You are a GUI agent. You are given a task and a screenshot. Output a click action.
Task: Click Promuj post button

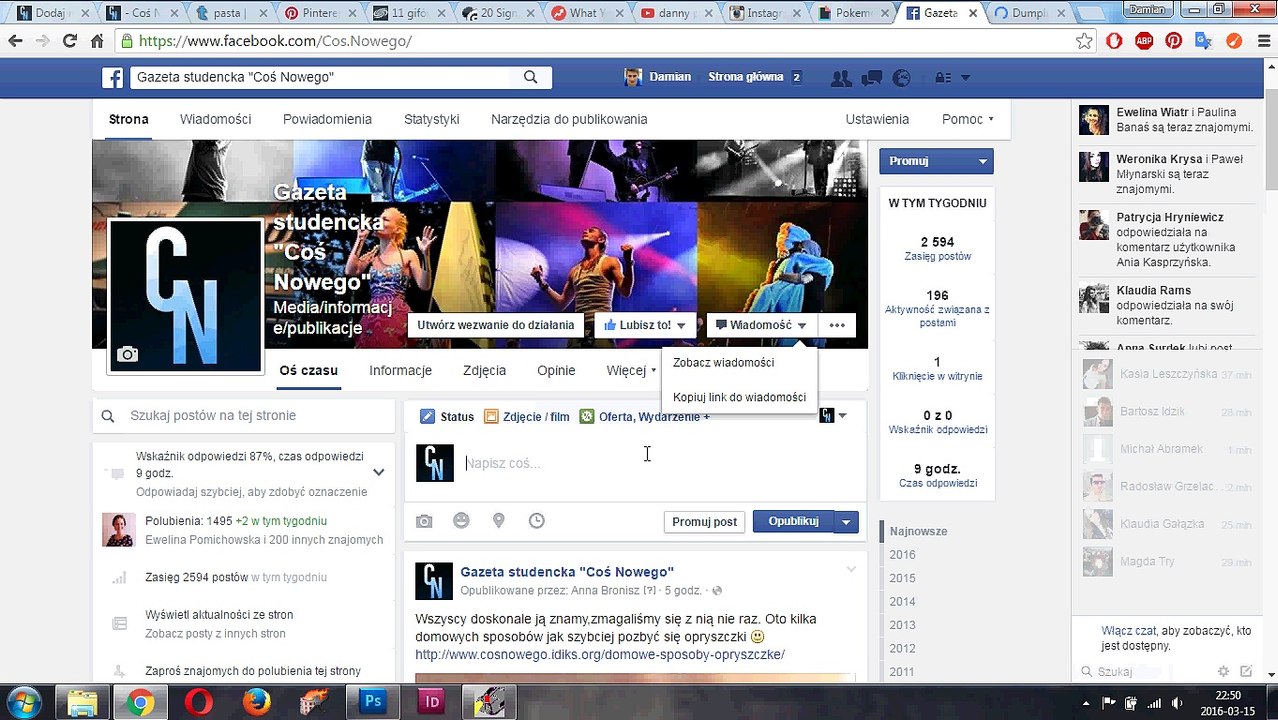pyautogui.click(x=704, y=522)
